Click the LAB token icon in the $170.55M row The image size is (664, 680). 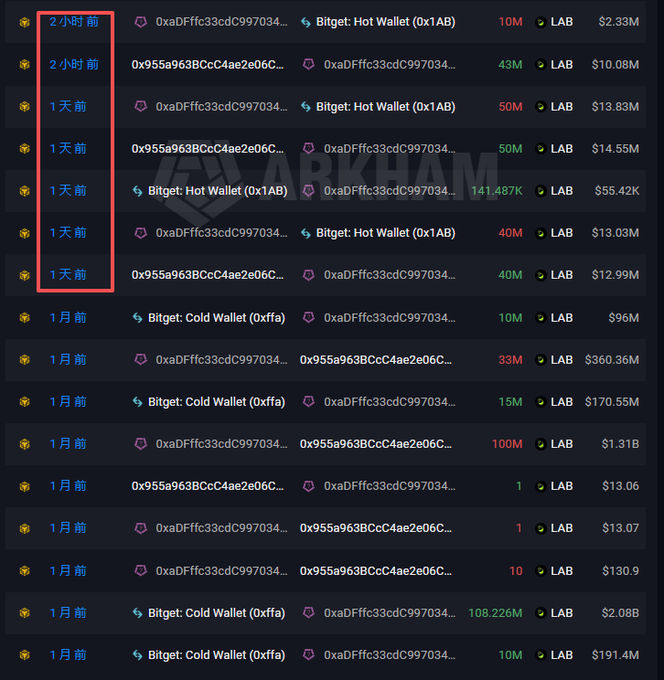pos(540,402)
